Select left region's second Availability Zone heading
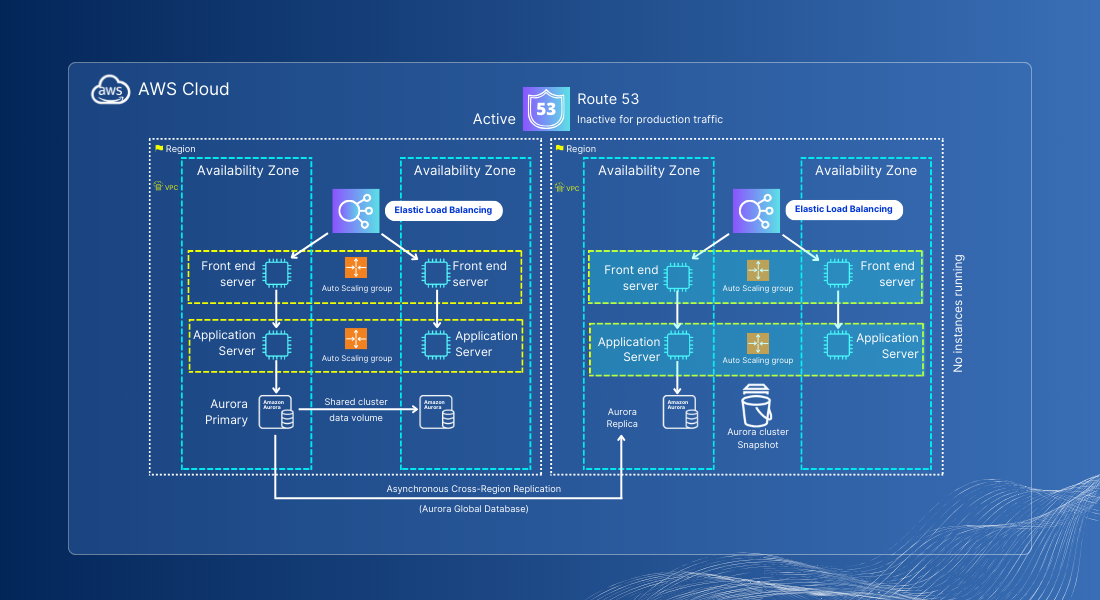The height and width of the screenshot is (600, 1100). 464,171
